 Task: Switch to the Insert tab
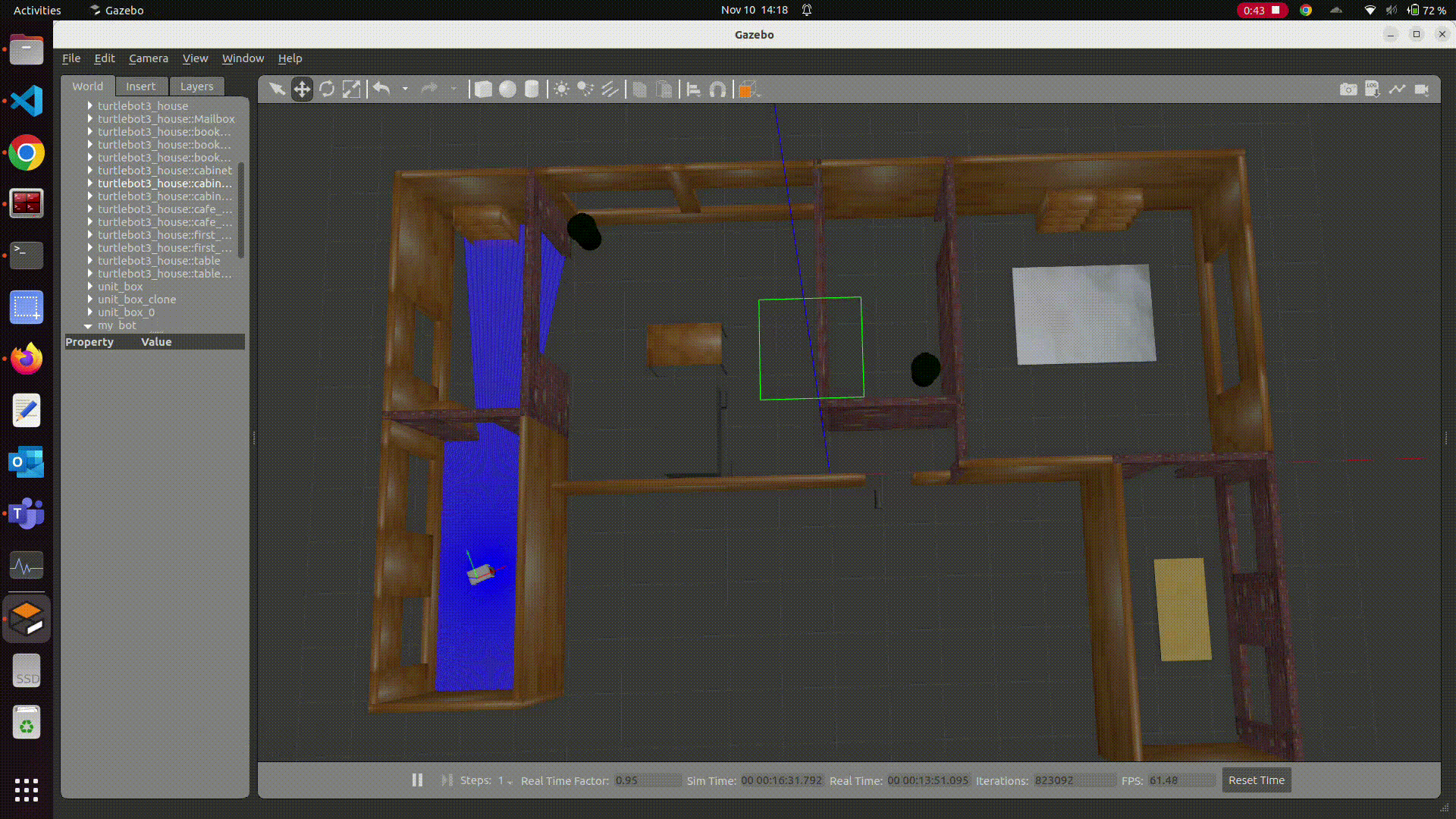coord(140,86)
